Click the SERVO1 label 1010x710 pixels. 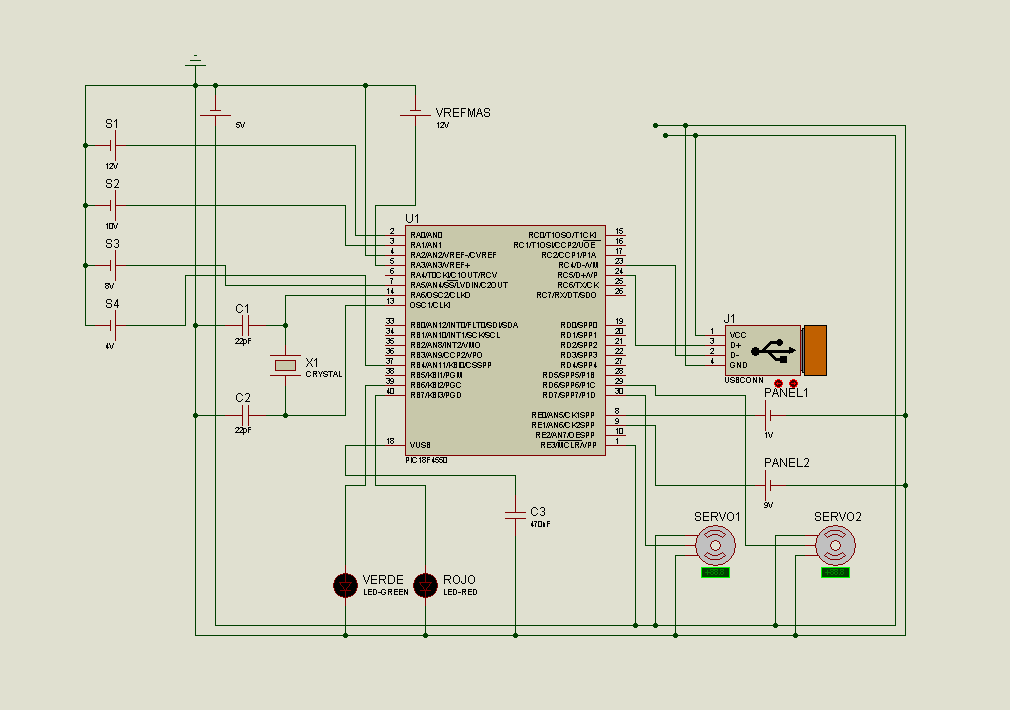[x=717, y=517]
